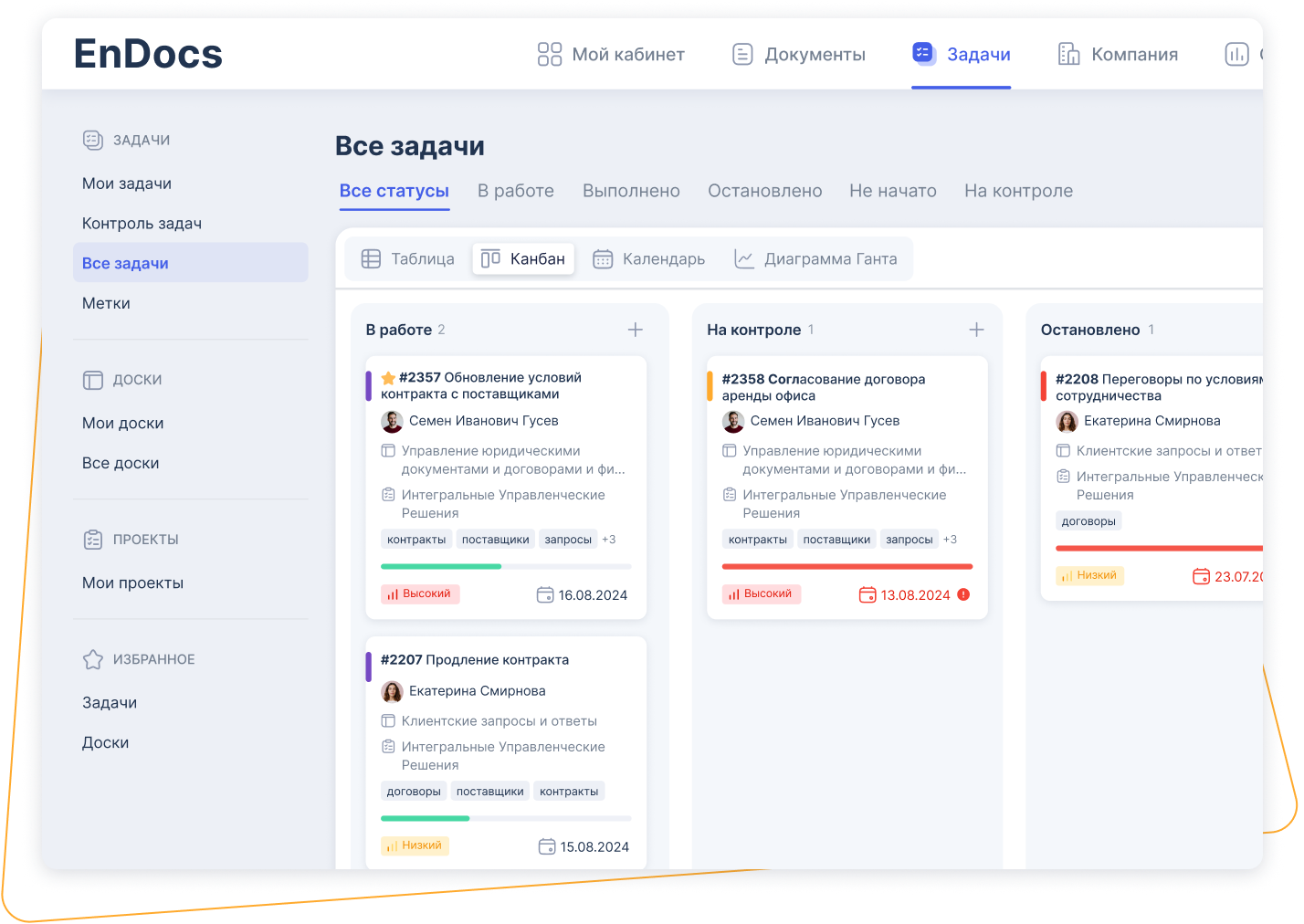
Task: Switch to Диаграмма Ганта view
Action: [x=816, y=259]
